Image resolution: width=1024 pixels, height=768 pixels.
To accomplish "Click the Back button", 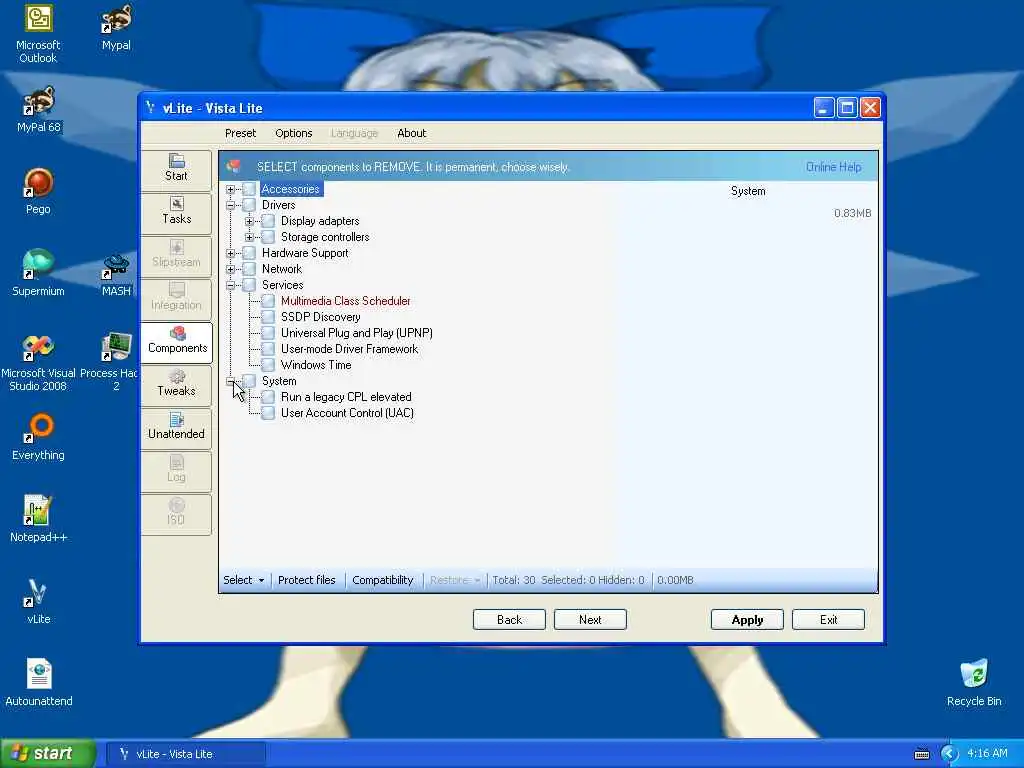I will (x=509, y=620).
